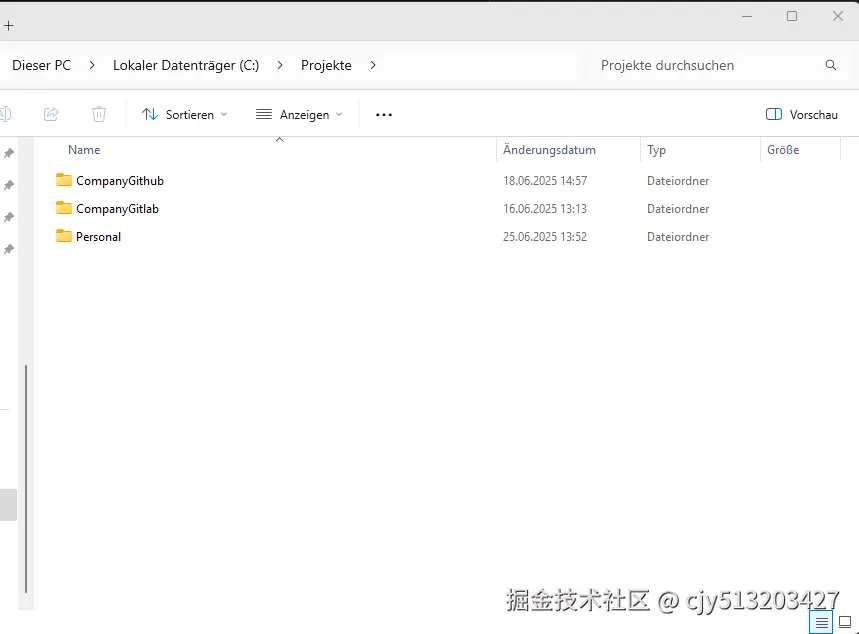859x634 pixels.
Task: Switch to large icons view in status bar
Action: pos(845,622)
